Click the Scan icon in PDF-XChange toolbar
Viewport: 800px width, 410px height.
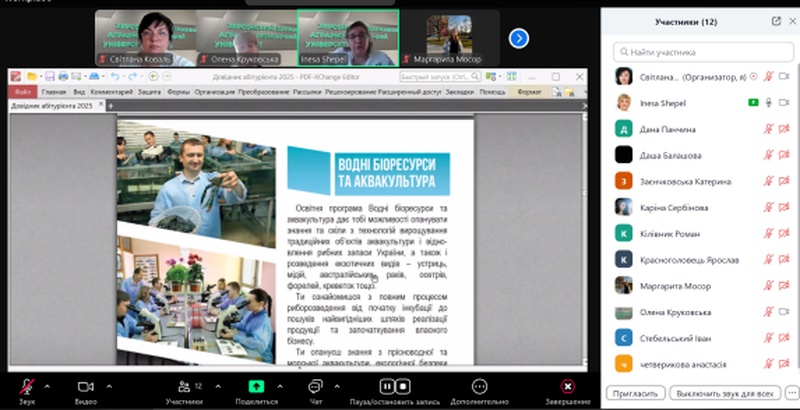(94, 77)
